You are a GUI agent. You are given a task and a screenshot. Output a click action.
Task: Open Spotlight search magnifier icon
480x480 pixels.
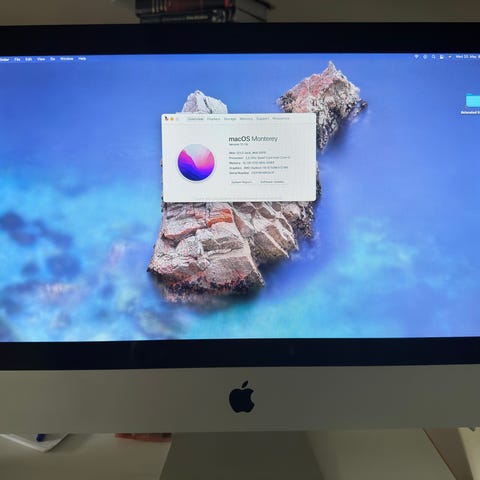click(x=433, y=57)
